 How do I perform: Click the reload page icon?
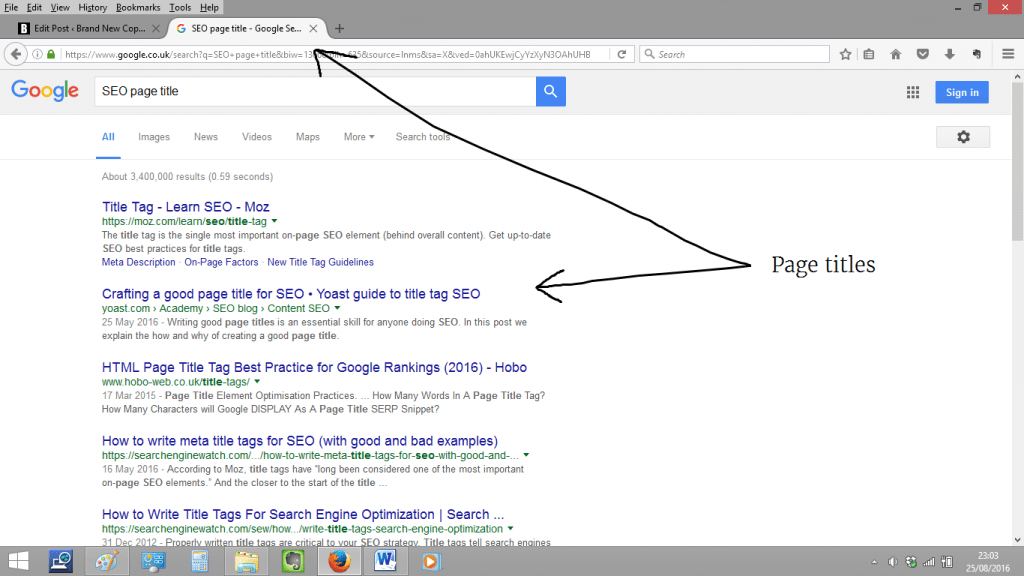pos(622,54)
